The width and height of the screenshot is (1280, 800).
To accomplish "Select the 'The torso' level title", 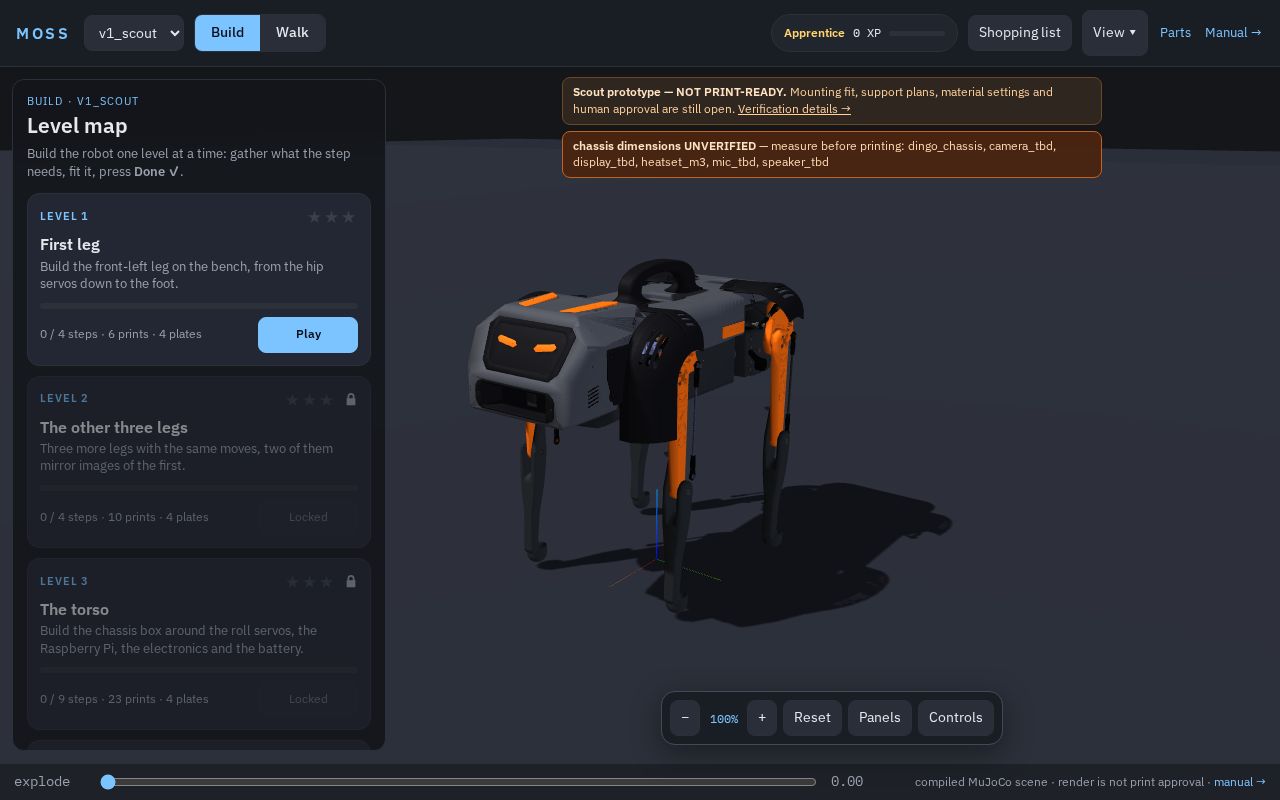I will click(75, 609).
